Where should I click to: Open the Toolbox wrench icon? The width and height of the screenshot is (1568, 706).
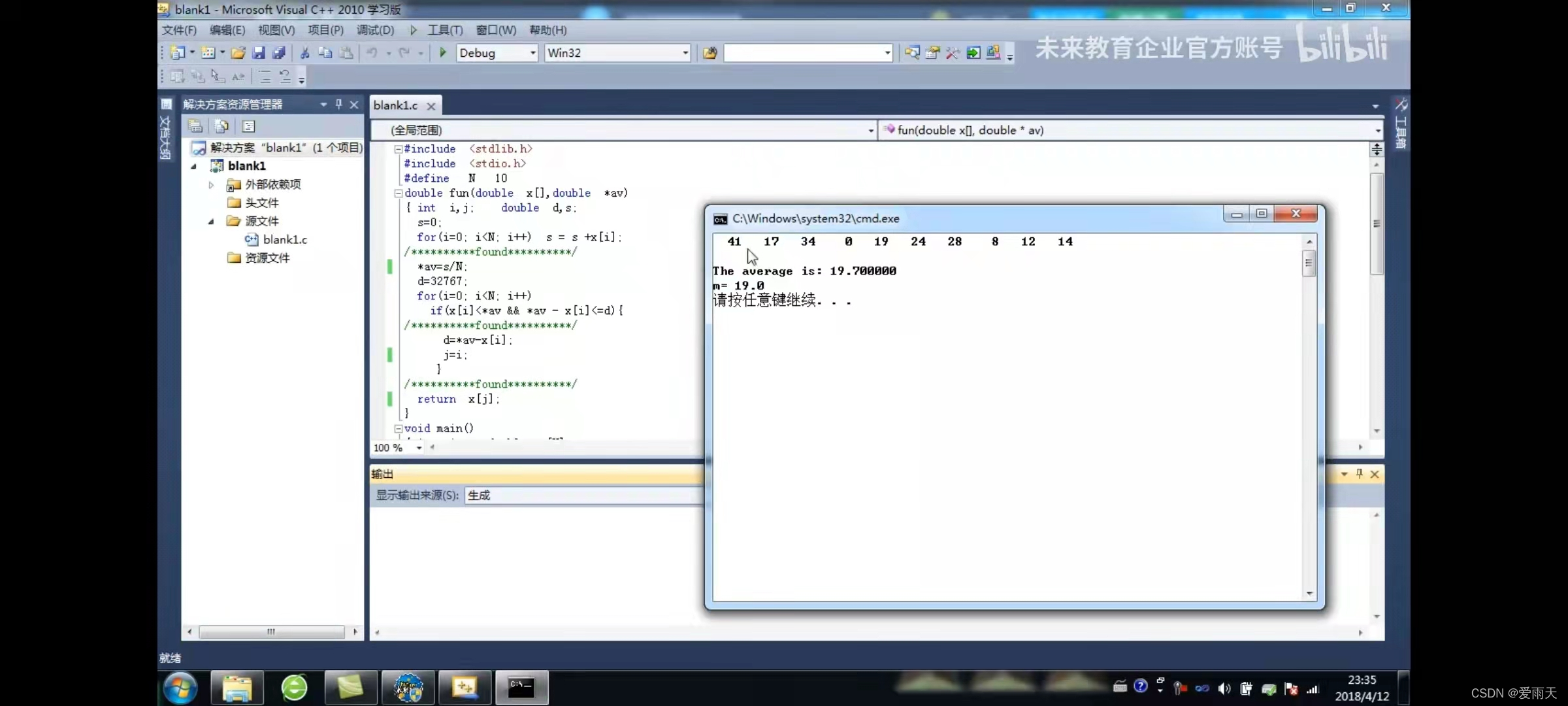[x=953, y=53]
